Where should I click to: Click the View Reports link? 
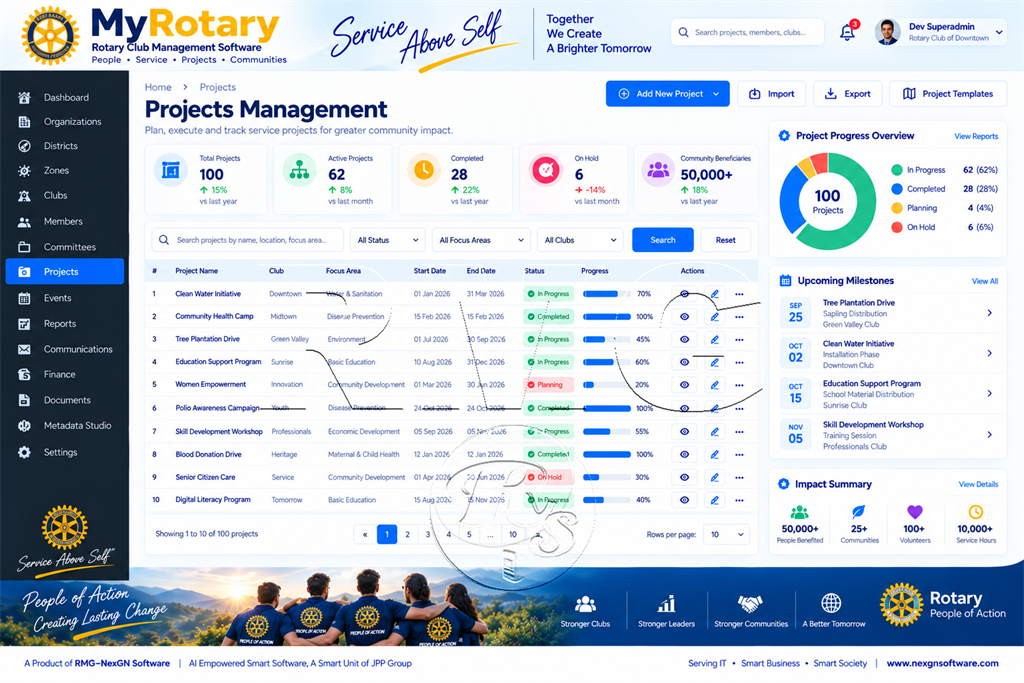point(976,136)
